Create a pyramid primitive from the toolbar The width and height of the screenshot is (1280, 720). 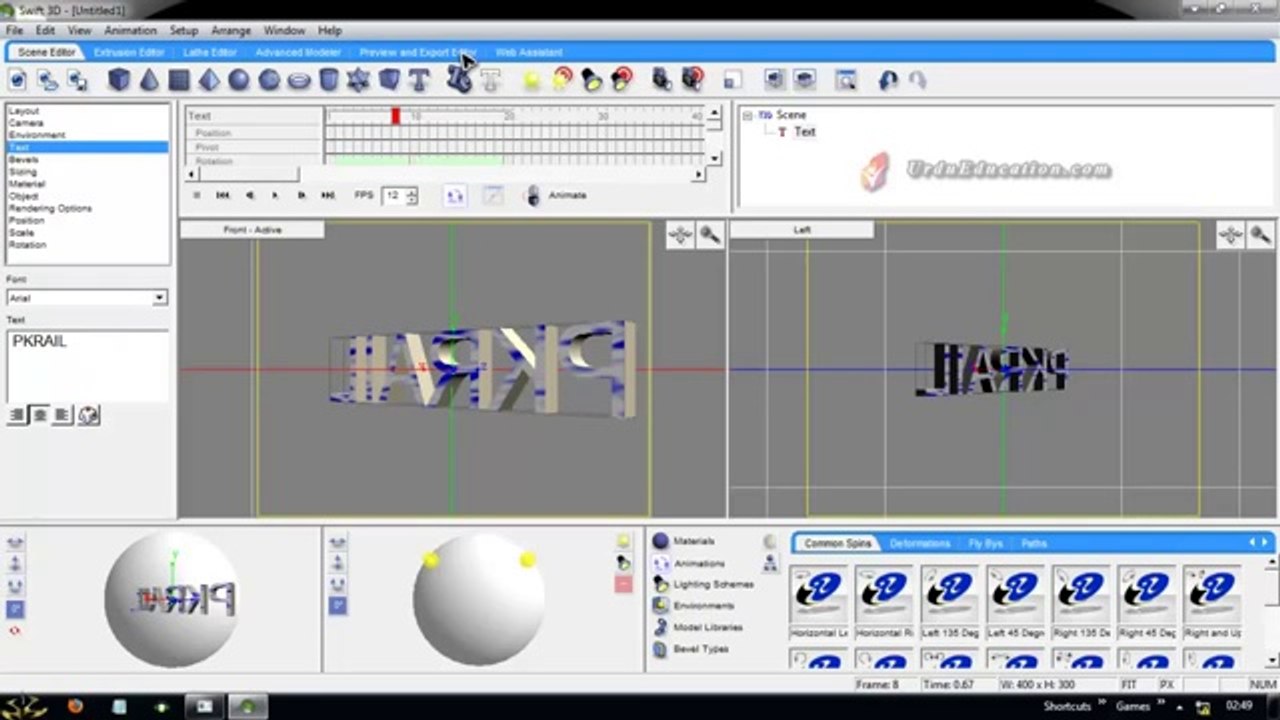(x=209, y=80)
